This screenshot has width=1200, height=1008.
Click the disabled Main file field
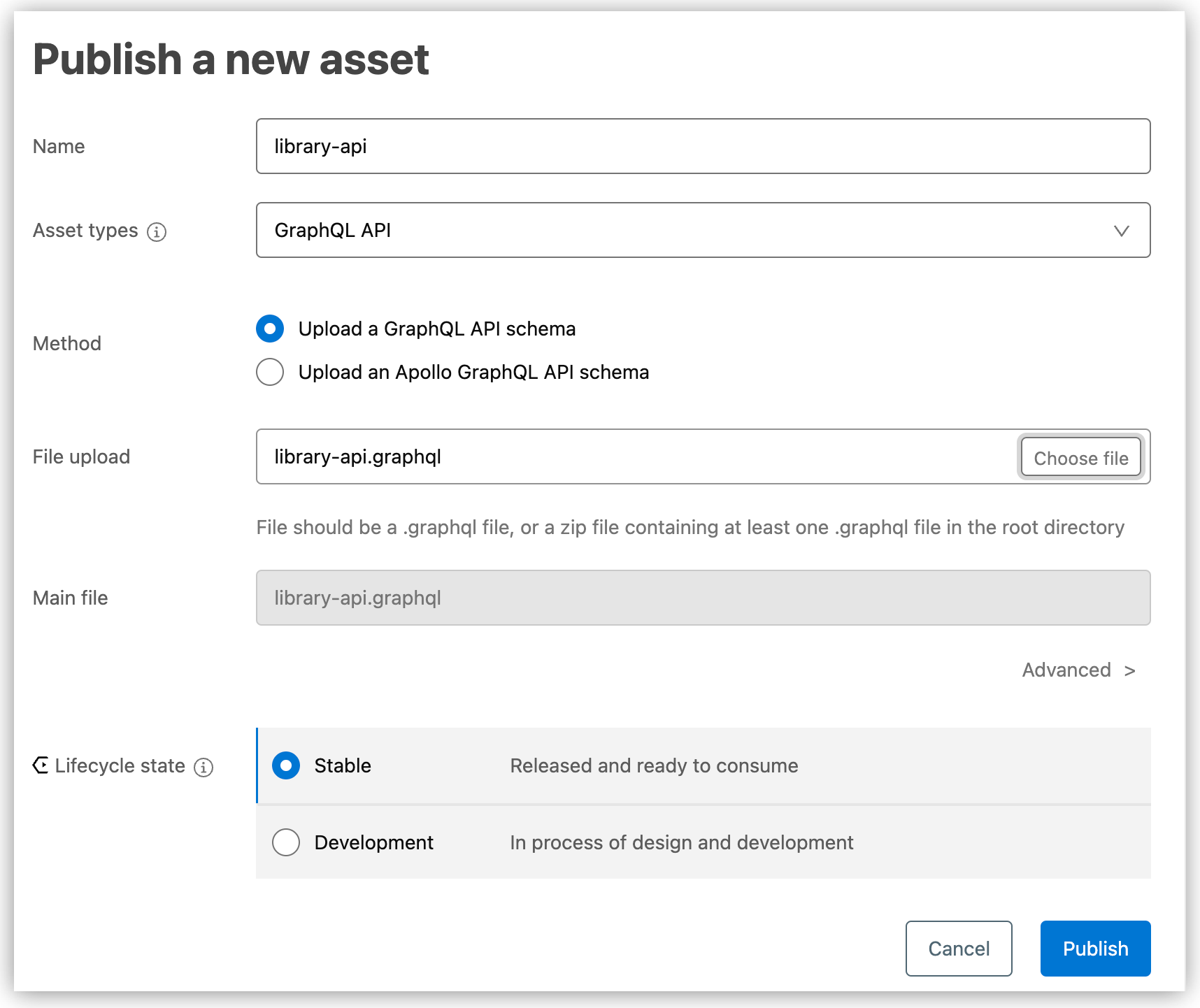coord(703,598)
